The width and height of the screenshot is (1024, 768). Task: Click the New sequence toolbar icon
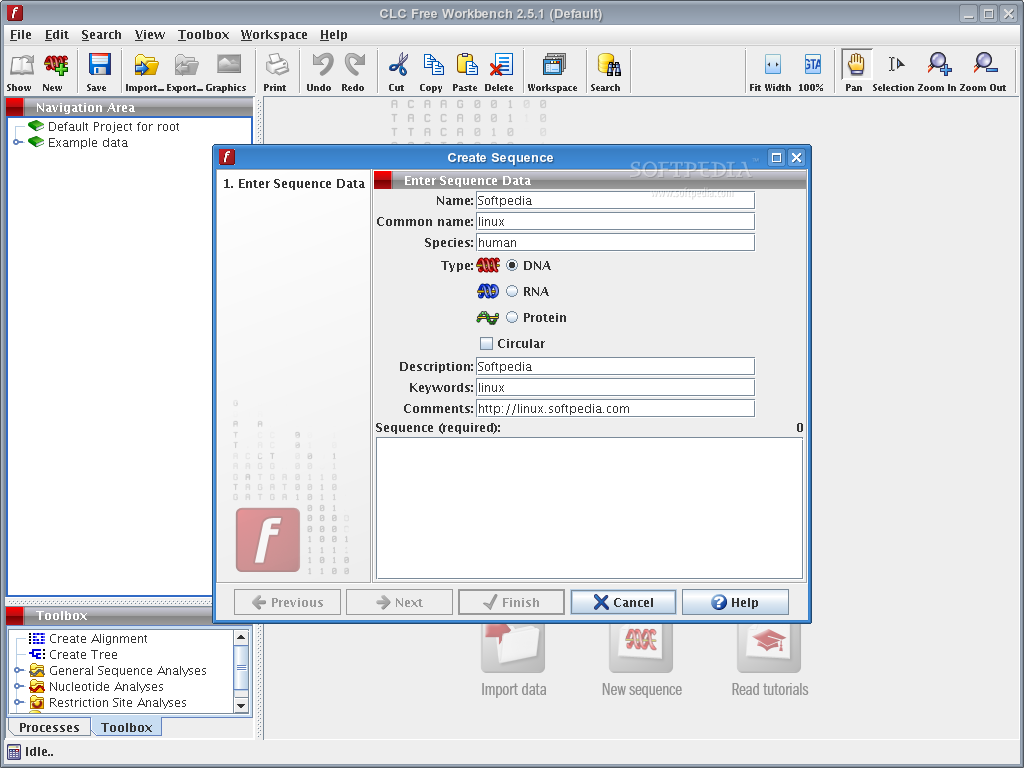click(x=55, y=66)
